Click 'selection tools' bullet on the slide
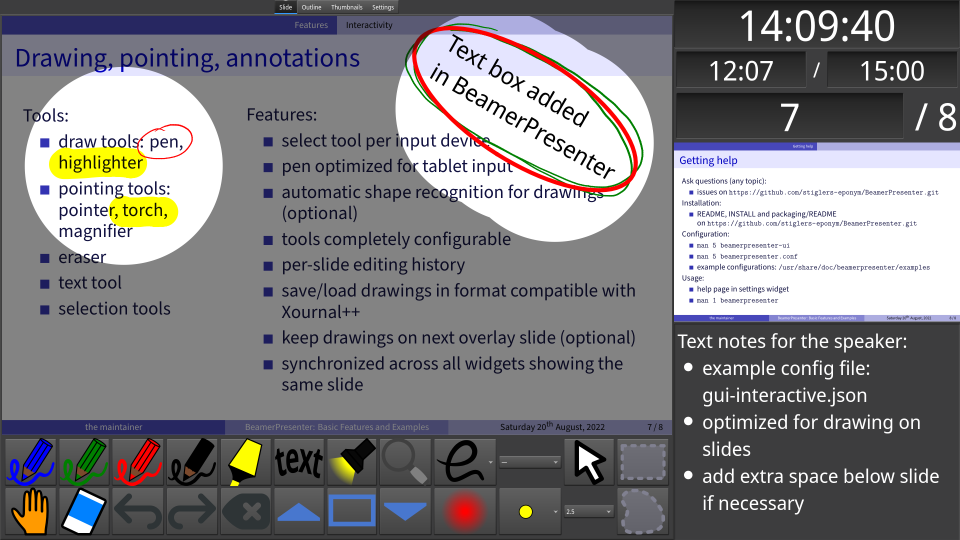960x540 pixels. point(114,309)
